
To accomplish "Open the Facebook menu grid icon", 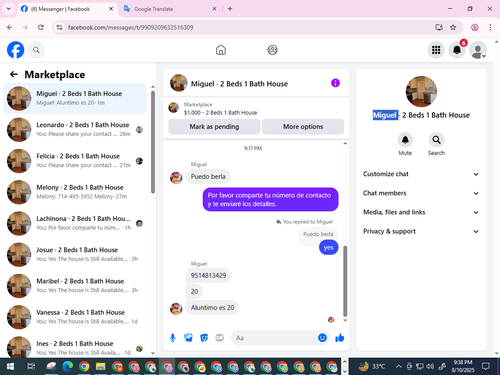I will (436, 50).
